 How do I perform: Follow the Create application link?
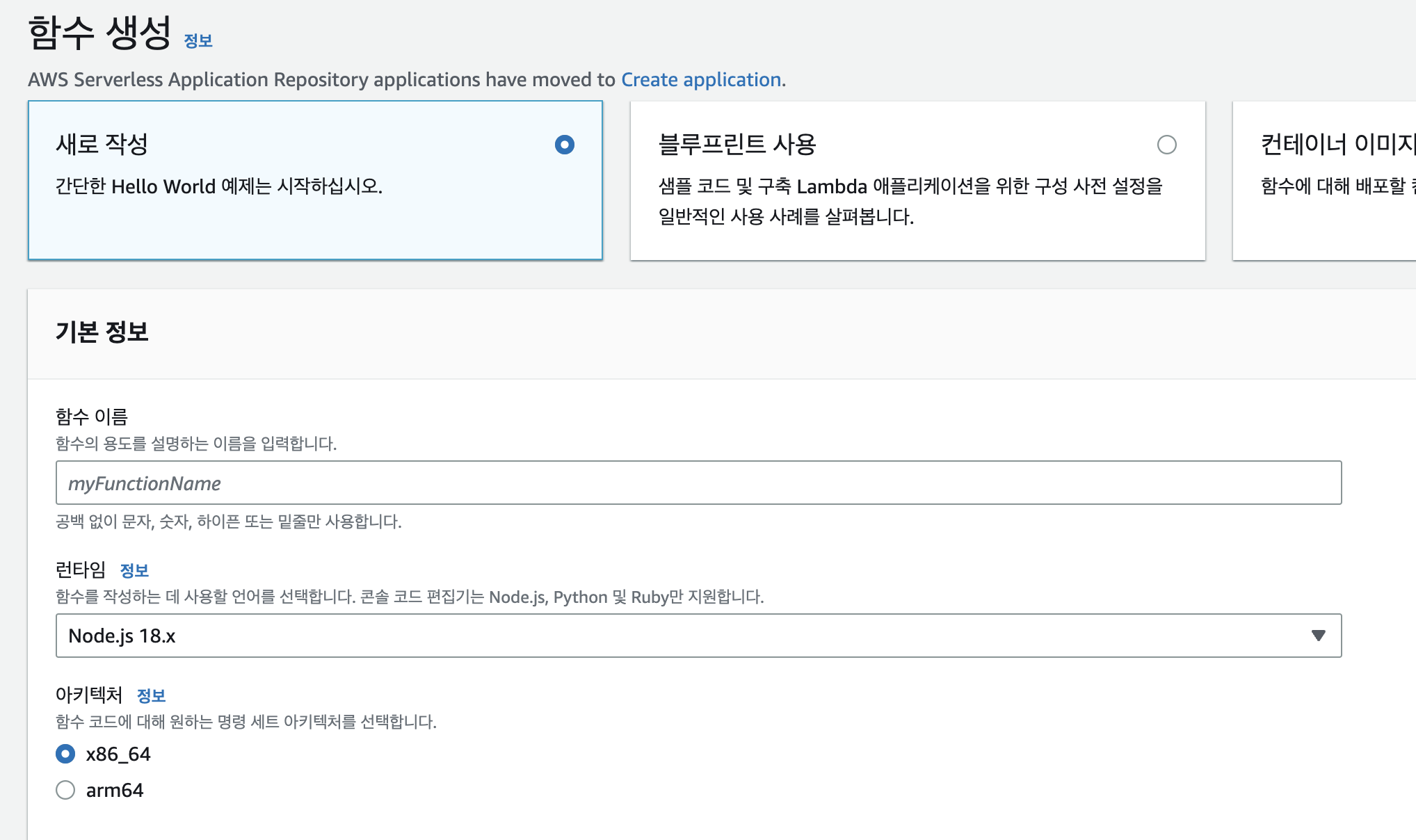[x=701, y=80]
